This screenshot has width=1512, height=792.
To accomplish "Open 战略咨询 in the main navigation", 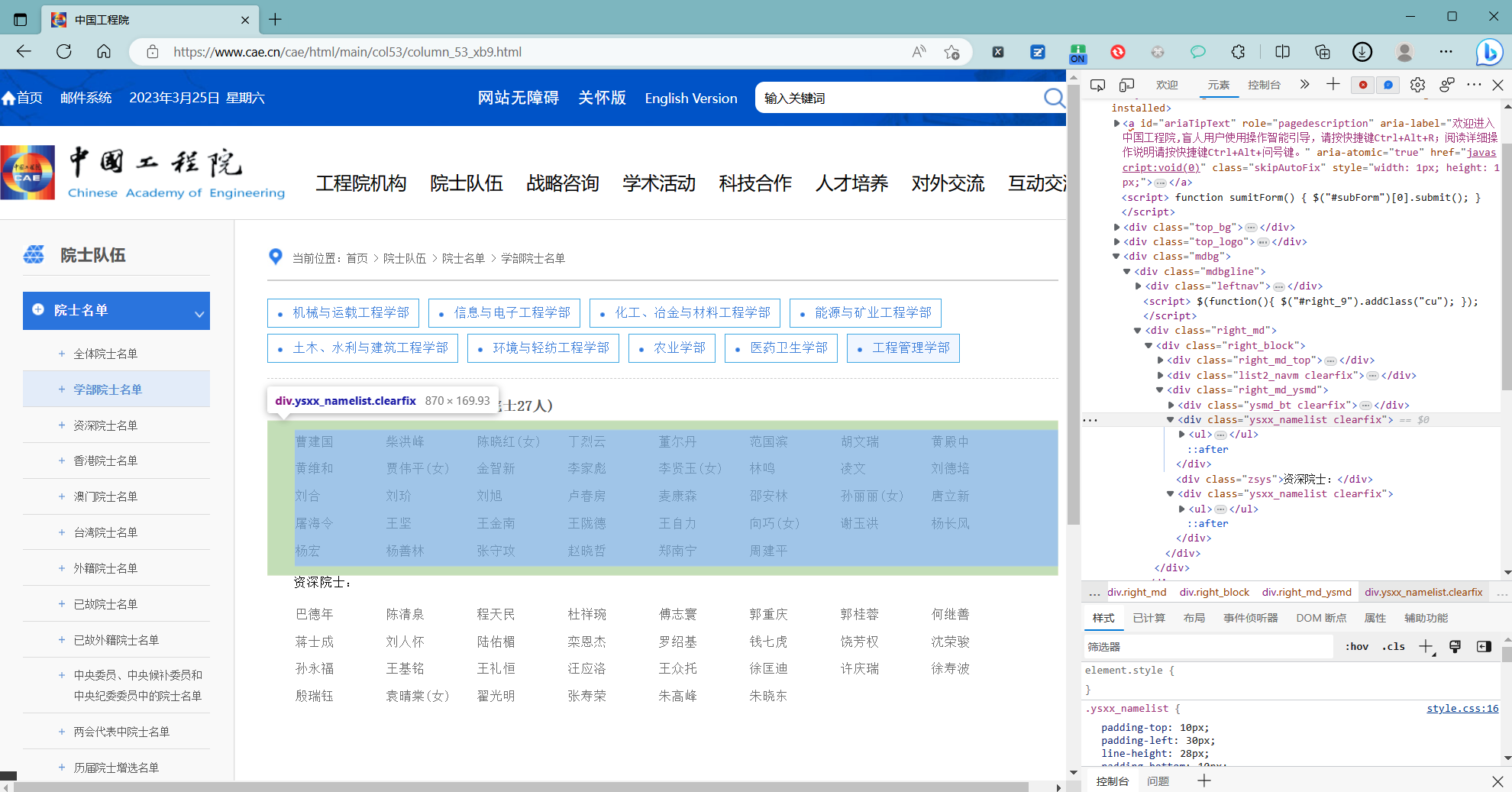I will [x=563, y=183].
